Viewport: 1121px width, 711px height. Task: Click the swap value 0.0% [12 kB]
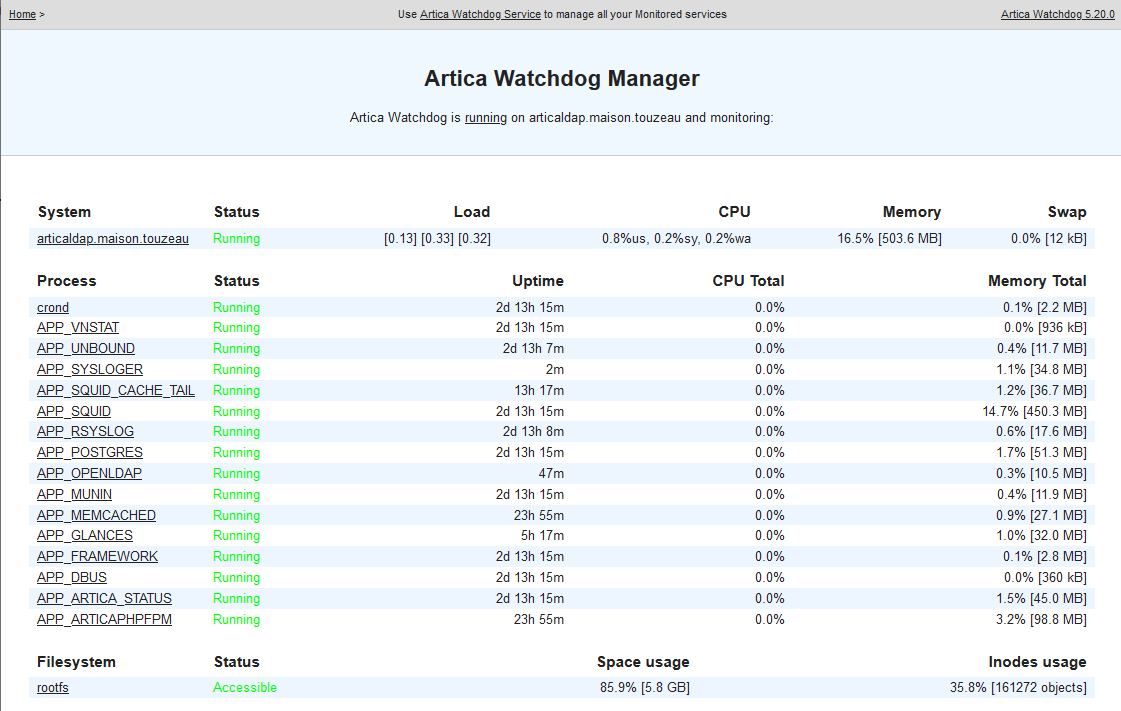pyautogui.click(x=1049, y=239)
